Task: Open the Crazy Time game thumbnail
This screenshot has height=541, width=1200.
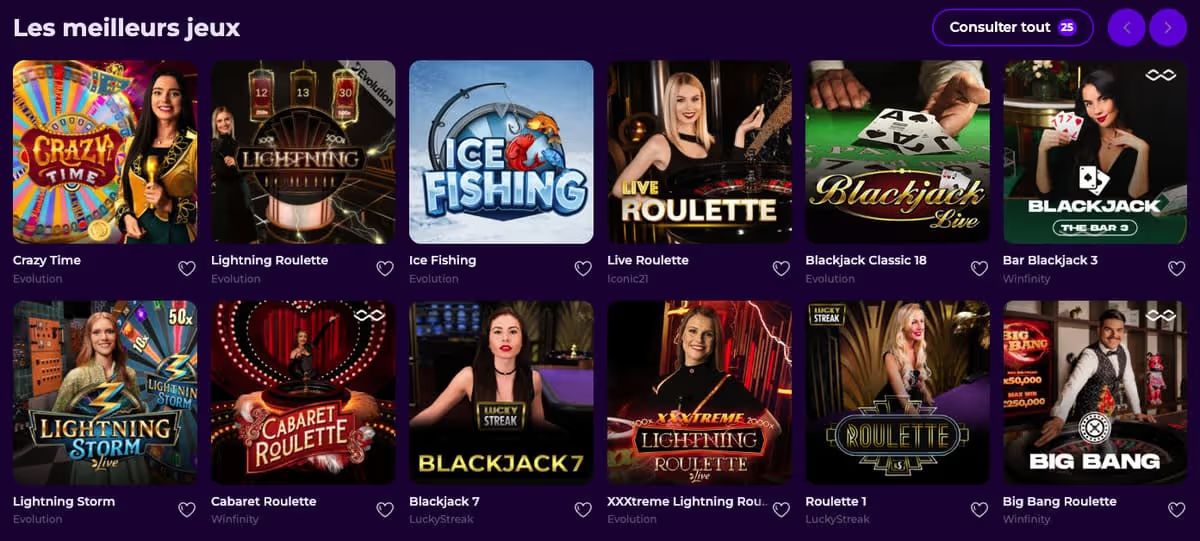Action: pos(105,152)
